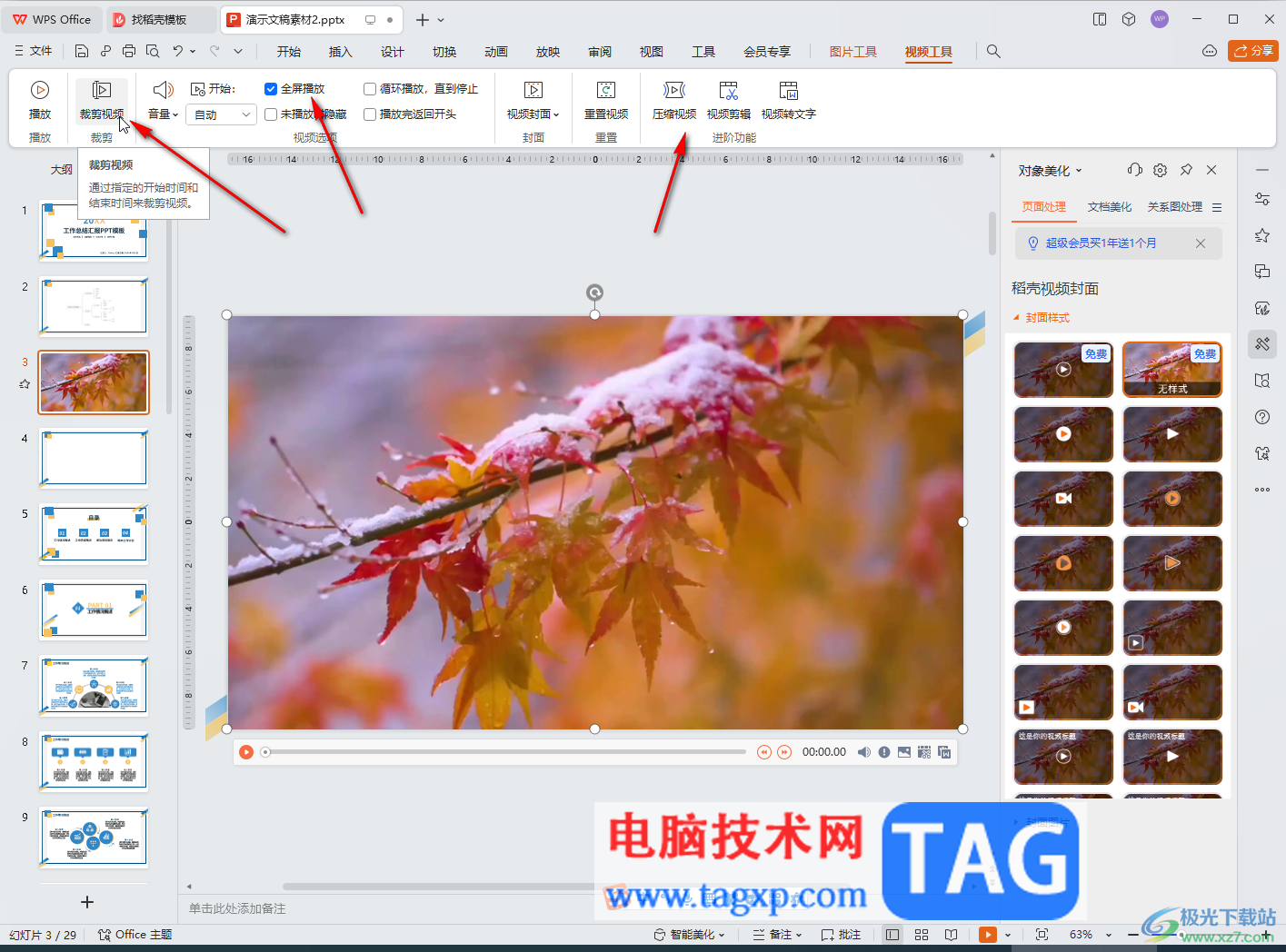Click the fast-forward button in video controls
Image resolution: width=1286 pixels, height=952 pixels.
pos(784,752)
